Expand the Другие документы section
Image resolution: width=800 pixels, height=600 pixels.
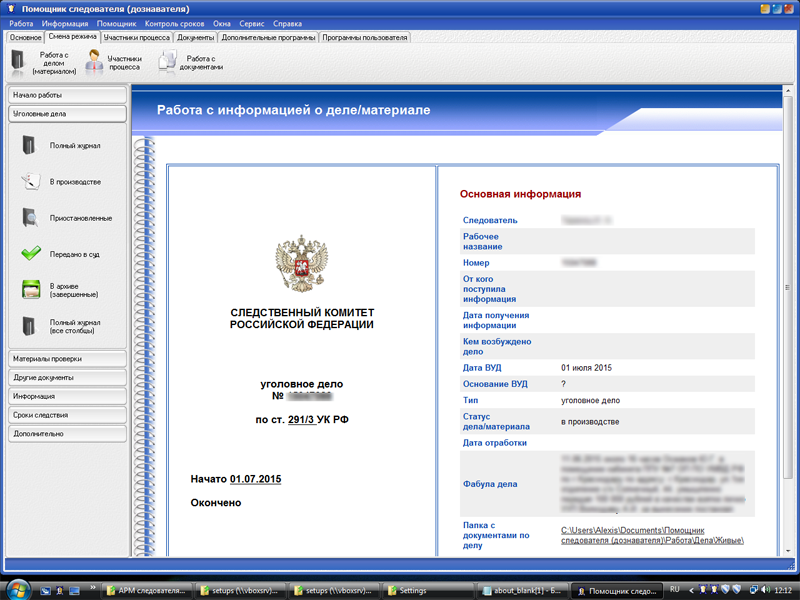pyautogui.click(x=66, y=377)
